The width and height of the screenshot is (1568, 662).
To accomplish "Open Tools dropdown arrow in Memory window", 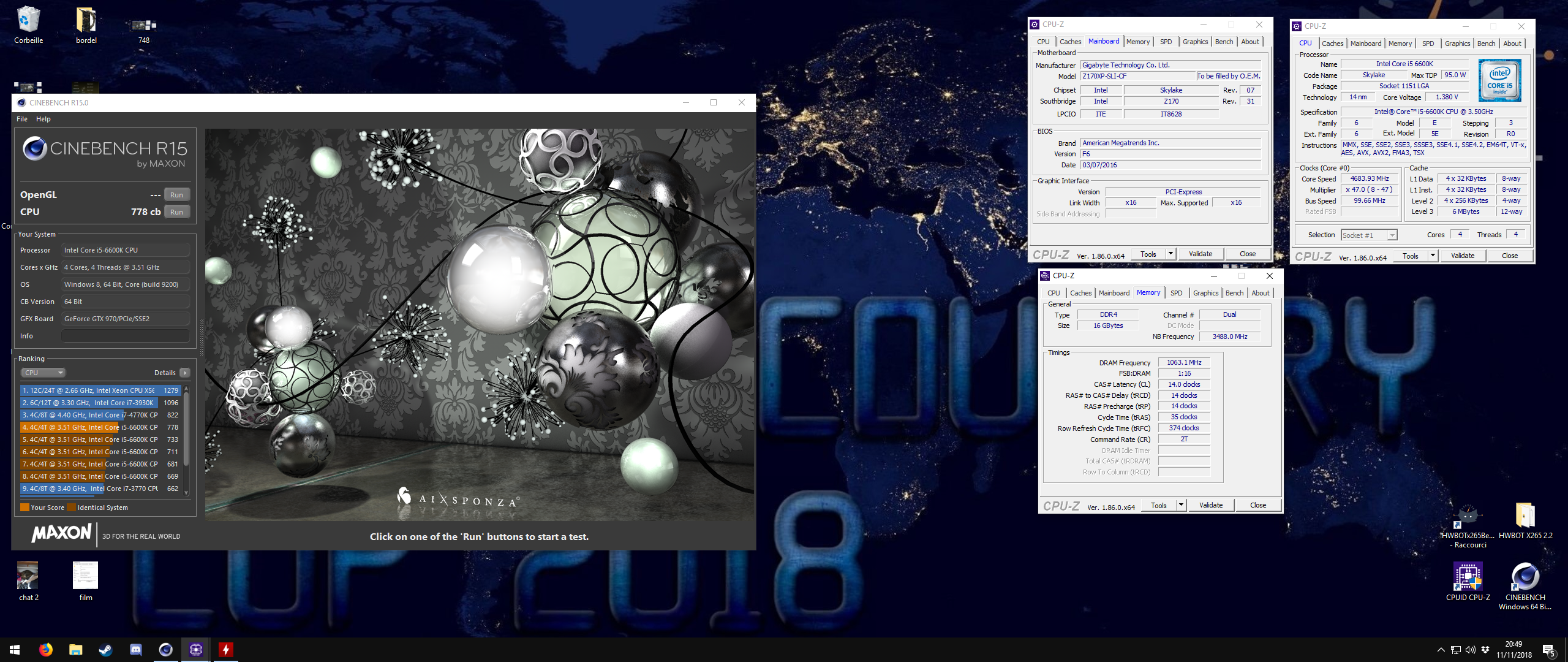I will click(x=1181, y=505).
